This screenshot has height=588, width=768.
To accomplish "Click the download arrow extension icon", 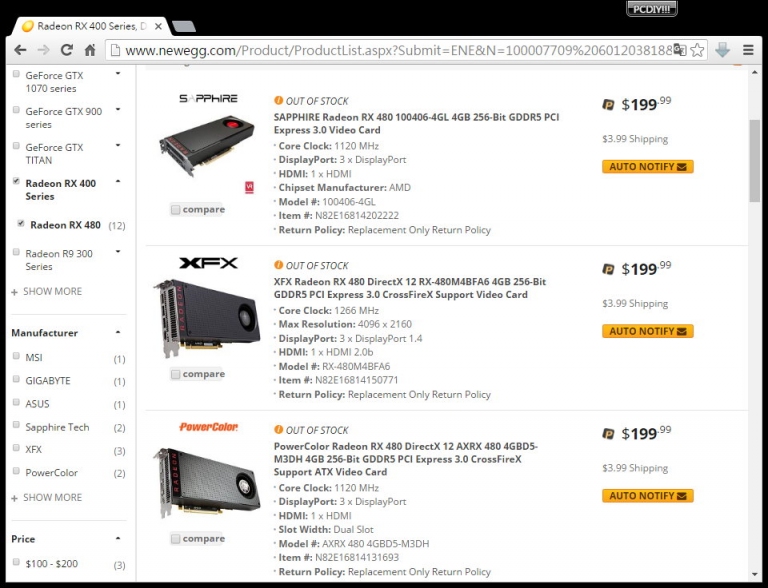I will pyautogui.click(x=722, y=50).
